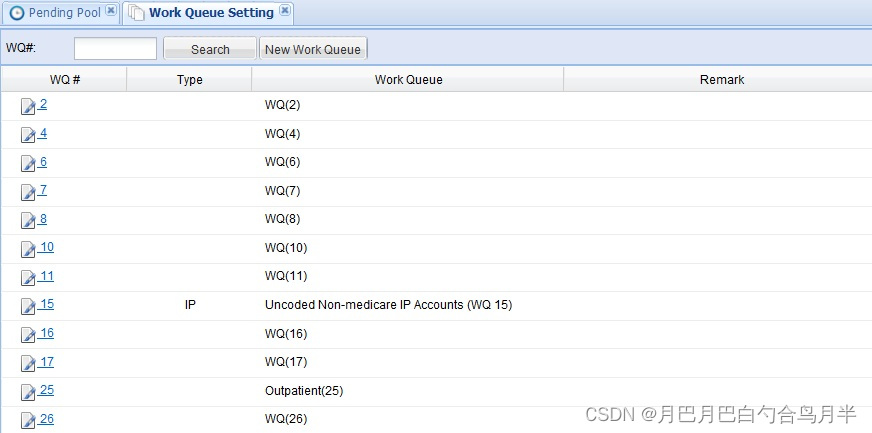Click the edit icon for row 16
Screen dimensions: 872x433
(28, 335)
